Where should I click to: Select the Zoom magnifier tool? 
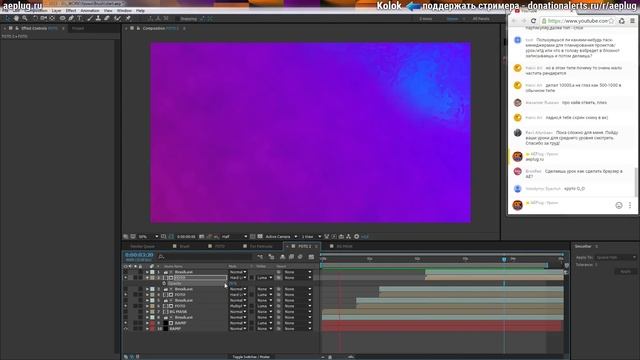point(25,18)
